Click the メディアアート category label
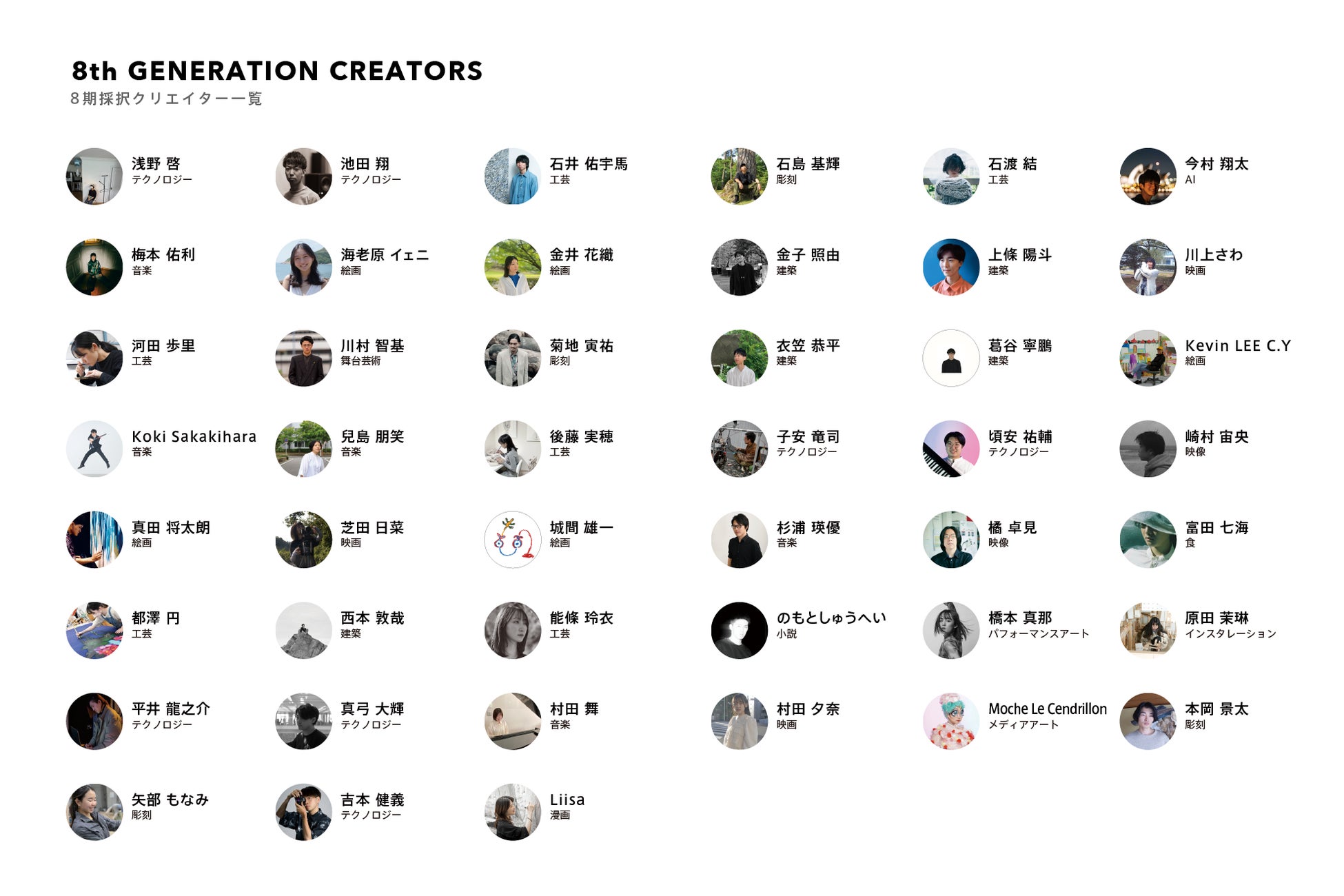Viewport: 1344px width, 896px height. point(1023,725)
